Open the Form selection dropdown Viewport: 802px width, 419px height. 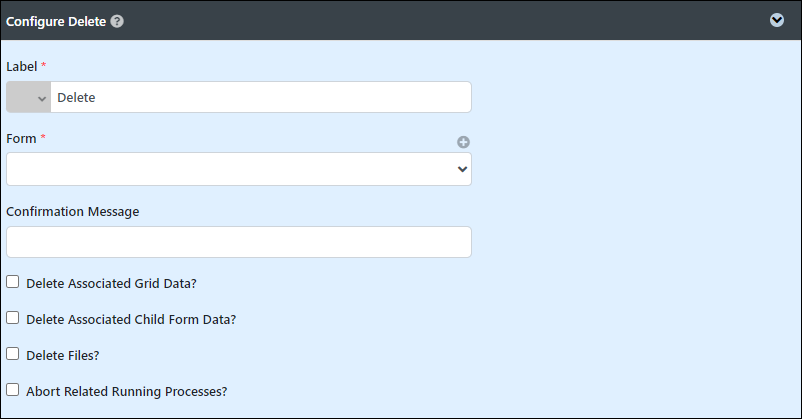point(239,169)
